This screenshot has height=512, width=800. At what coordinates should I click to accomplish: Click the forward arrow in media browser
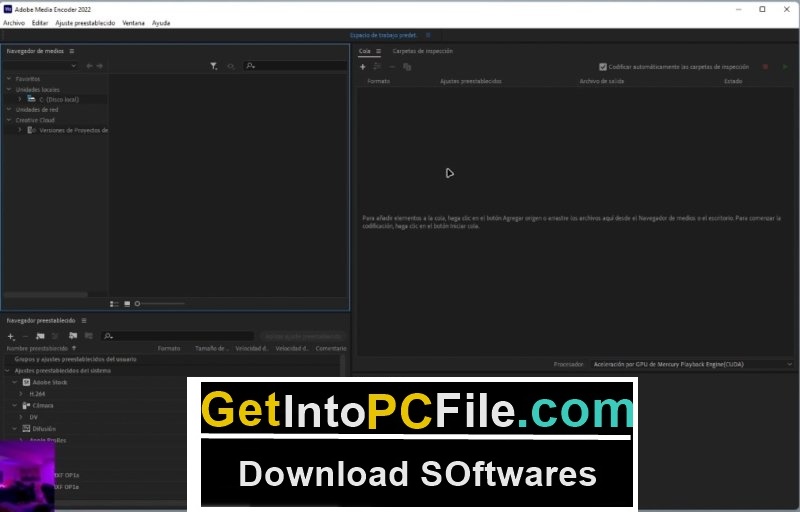[100, 66]
